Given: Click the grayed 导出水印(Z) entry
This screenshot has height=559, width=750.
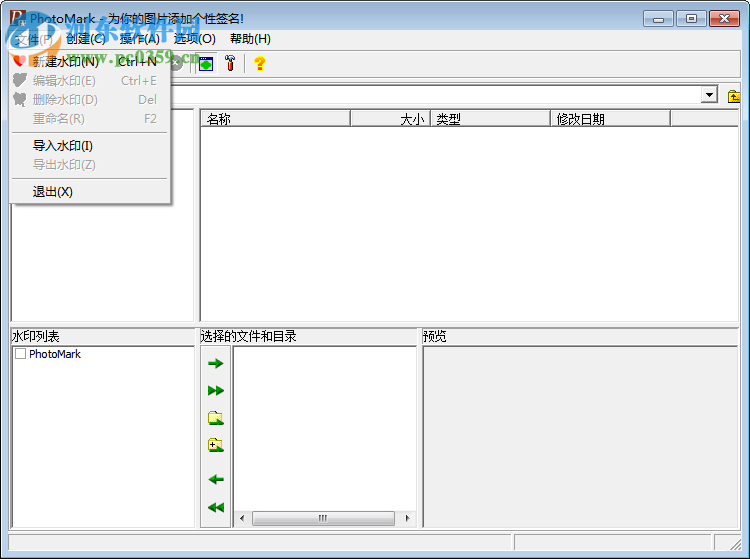Looking at the screenshot, I should [90, 164].
